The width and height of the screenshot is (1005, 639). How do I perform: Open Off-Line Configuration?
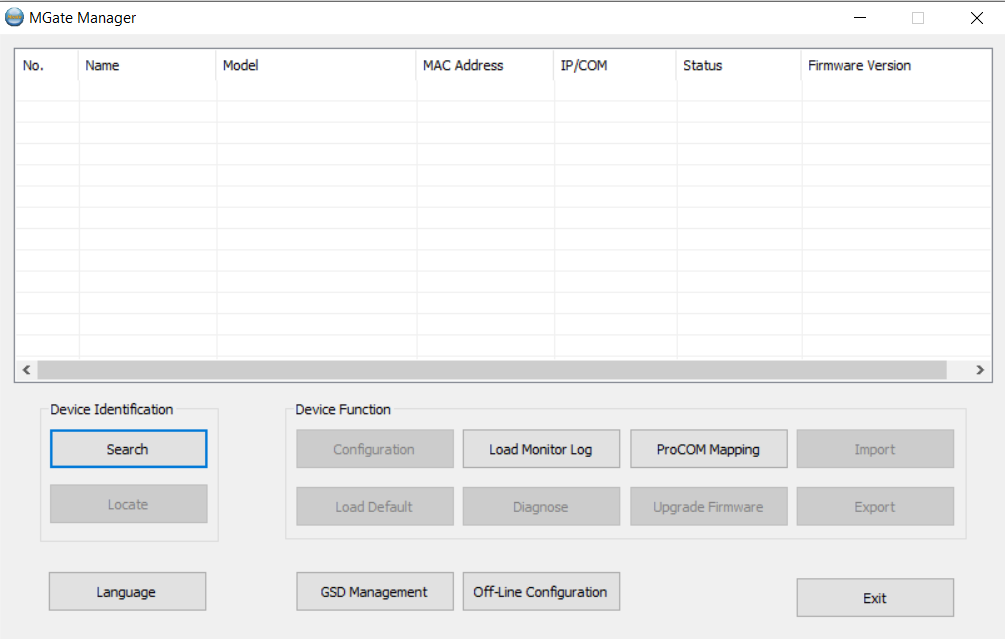click(541, 592)
